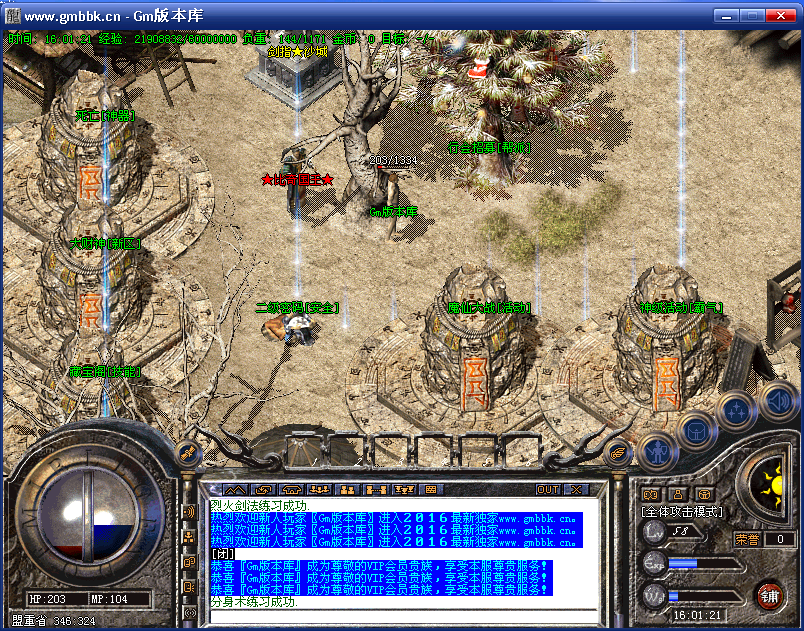Toggle the private whisper chat icon
The image size is (804, 631).
(189, 562)
